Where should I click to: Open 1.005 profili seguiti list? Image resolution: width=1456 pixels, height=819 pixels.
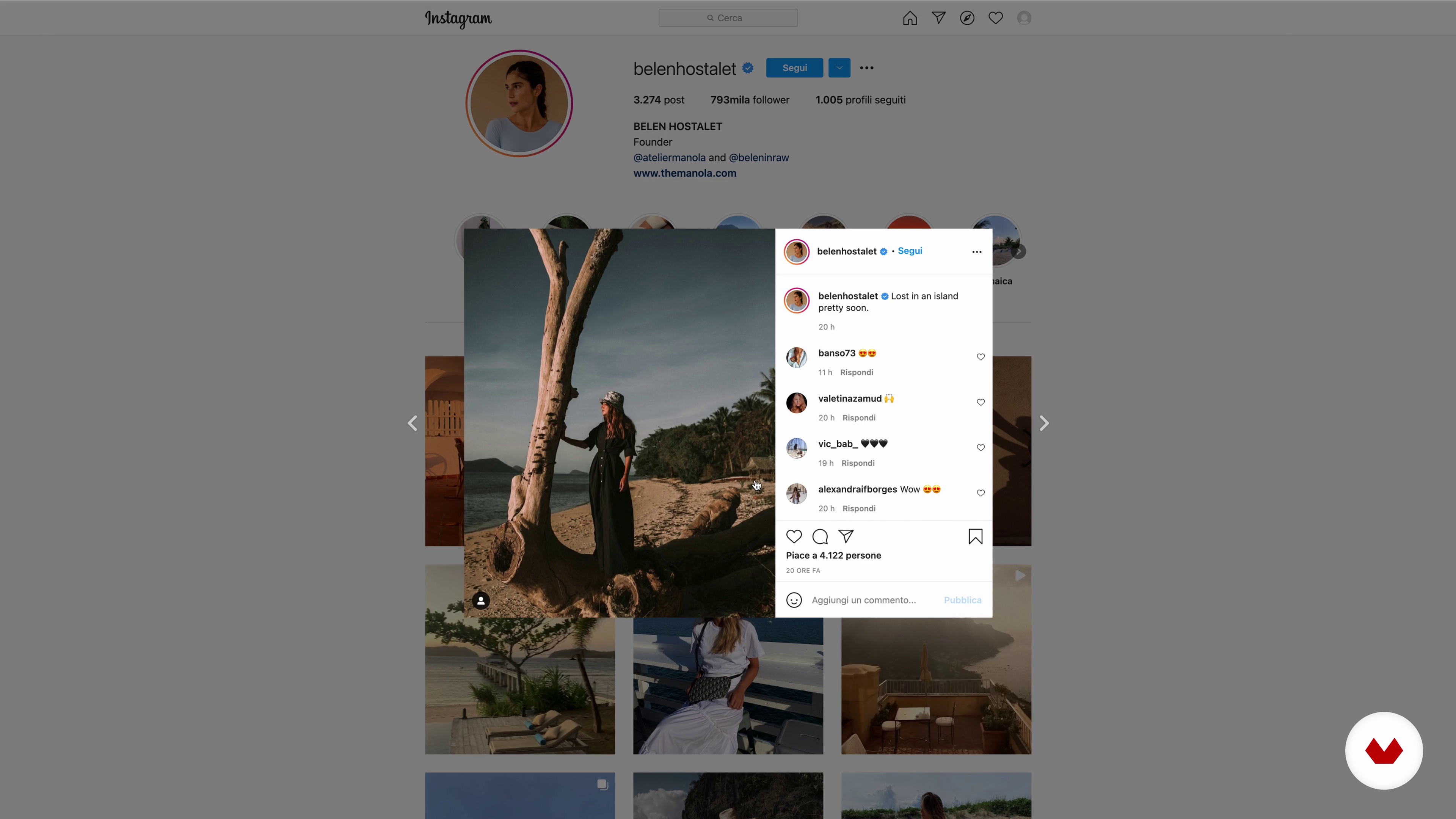click(860, 100)
